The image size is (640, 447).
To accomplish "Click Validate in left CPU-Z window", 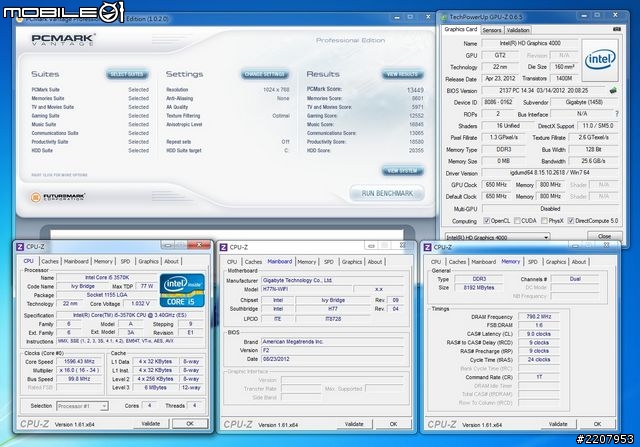I will pos(151,424).
